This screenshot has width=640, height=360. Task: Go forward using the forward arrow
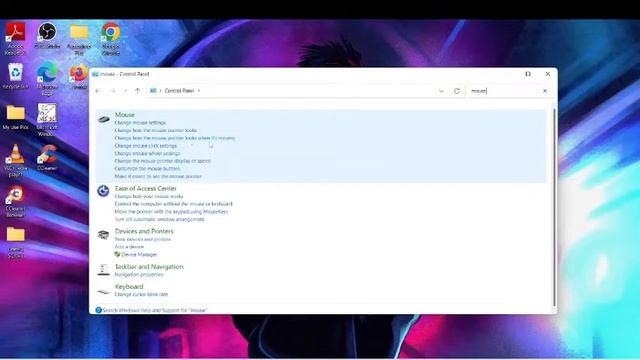[x=113, y=91]
